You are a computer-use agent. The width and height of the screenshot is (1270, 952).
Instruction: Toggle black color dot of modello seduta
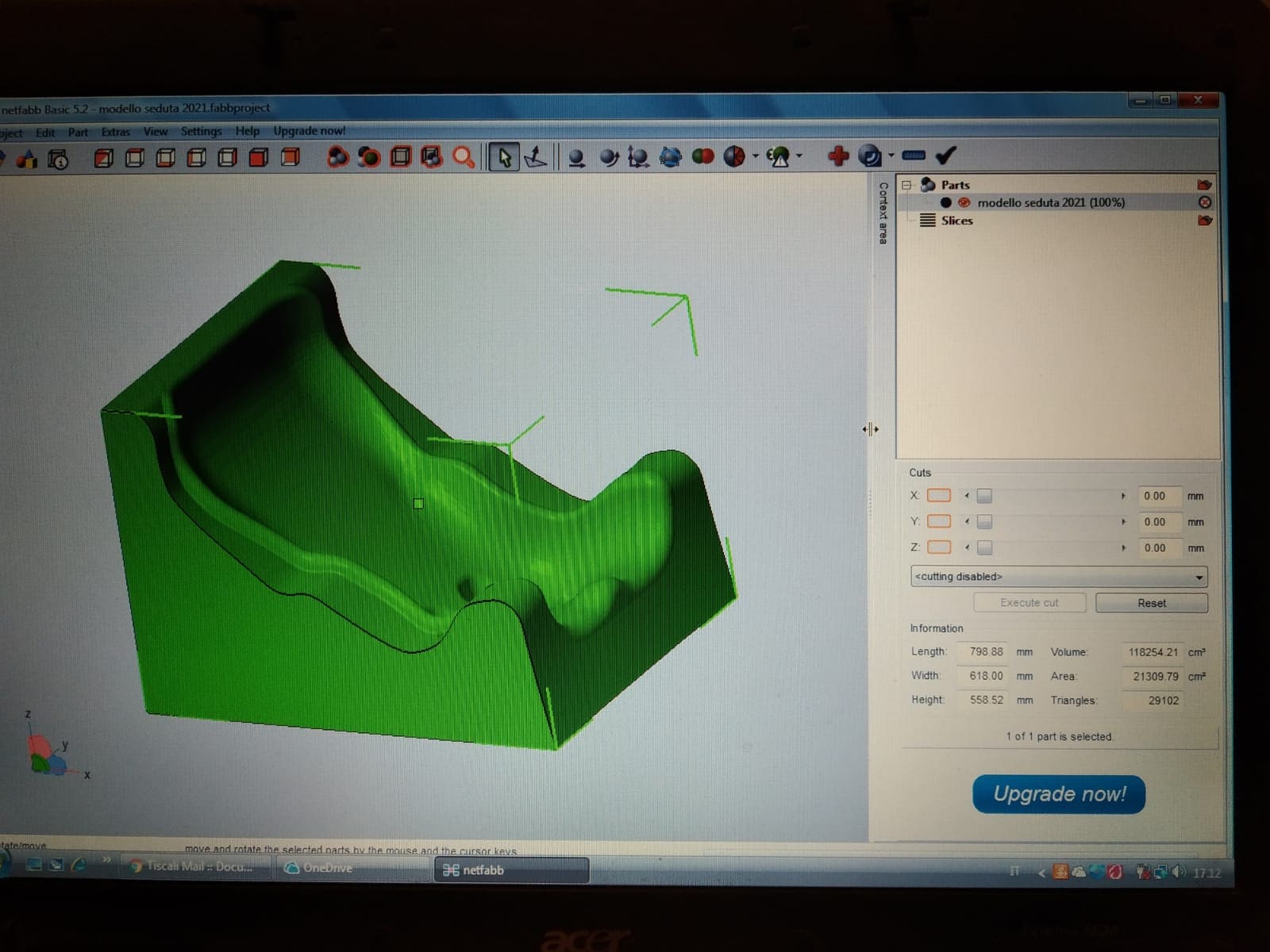945,202
